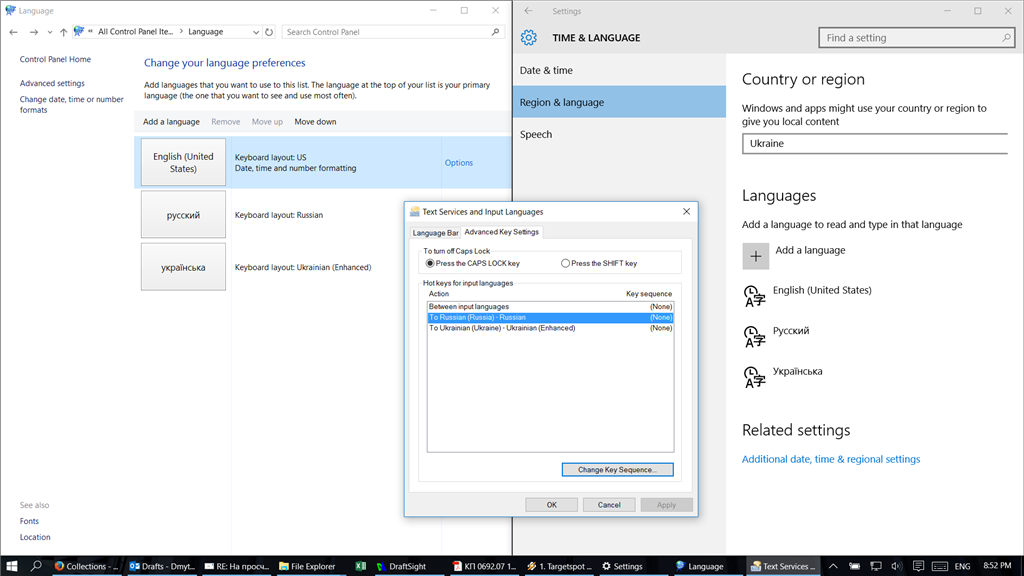Select the українська language tile

pyautogui.click(x=184, y=267)
